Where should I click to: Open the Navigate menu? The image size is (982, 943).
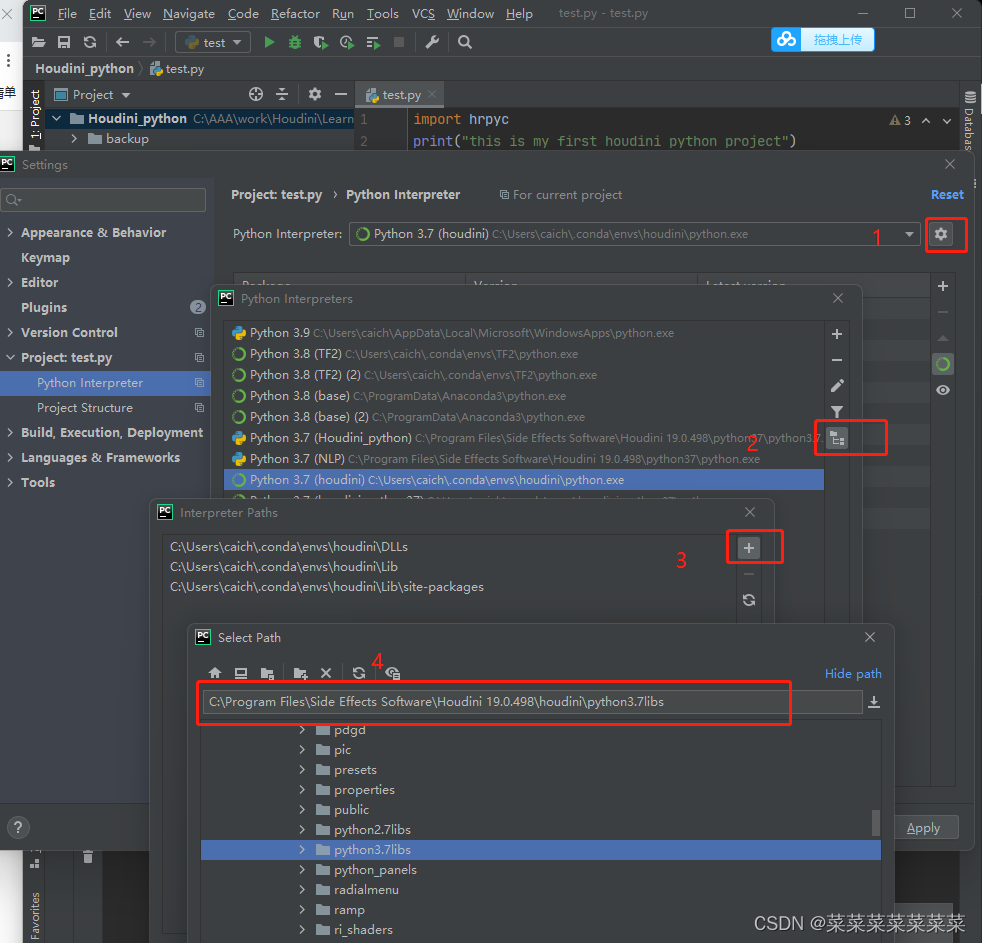189,13
